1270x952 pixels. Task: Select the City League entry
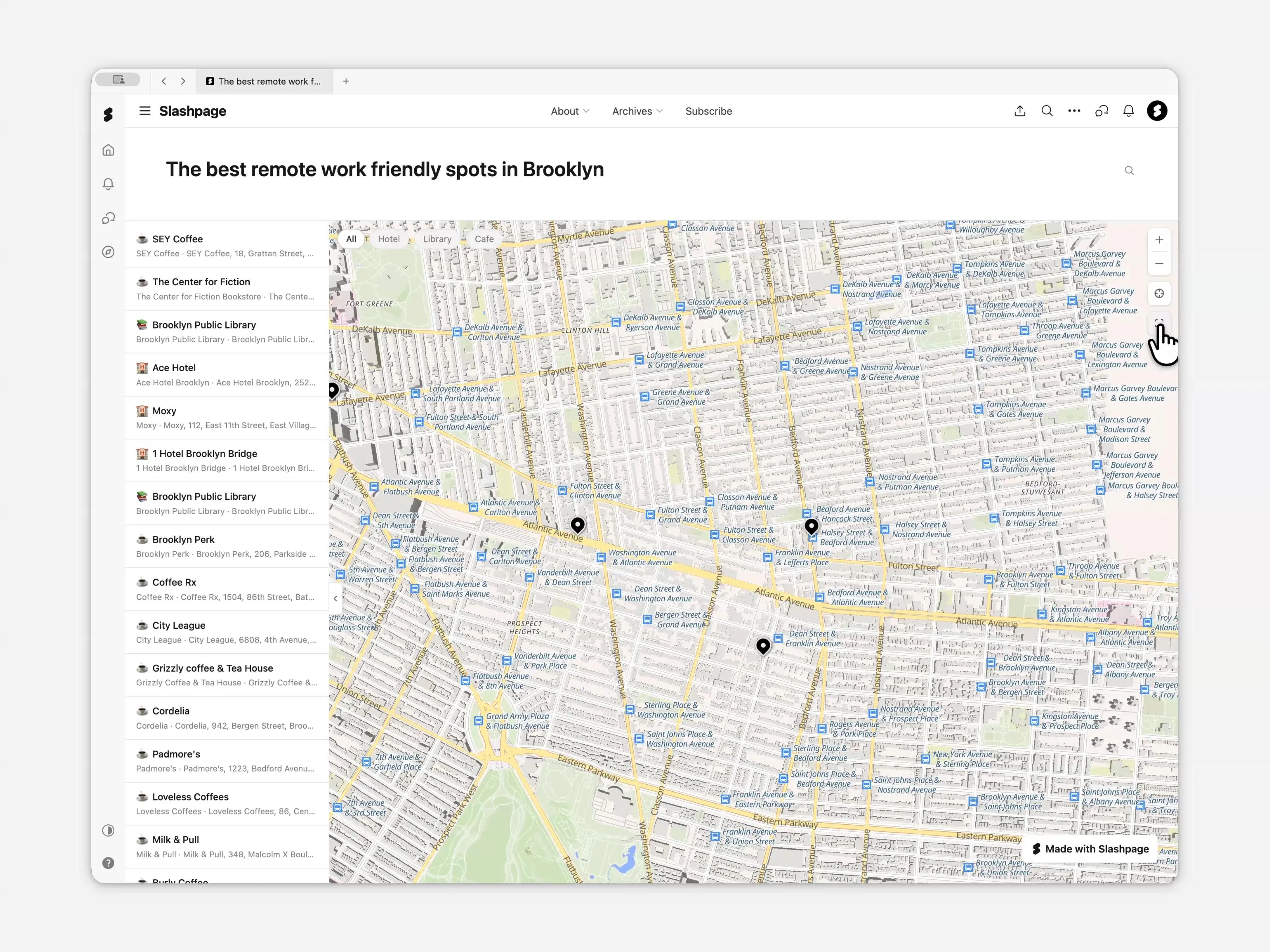coord(227,632)
